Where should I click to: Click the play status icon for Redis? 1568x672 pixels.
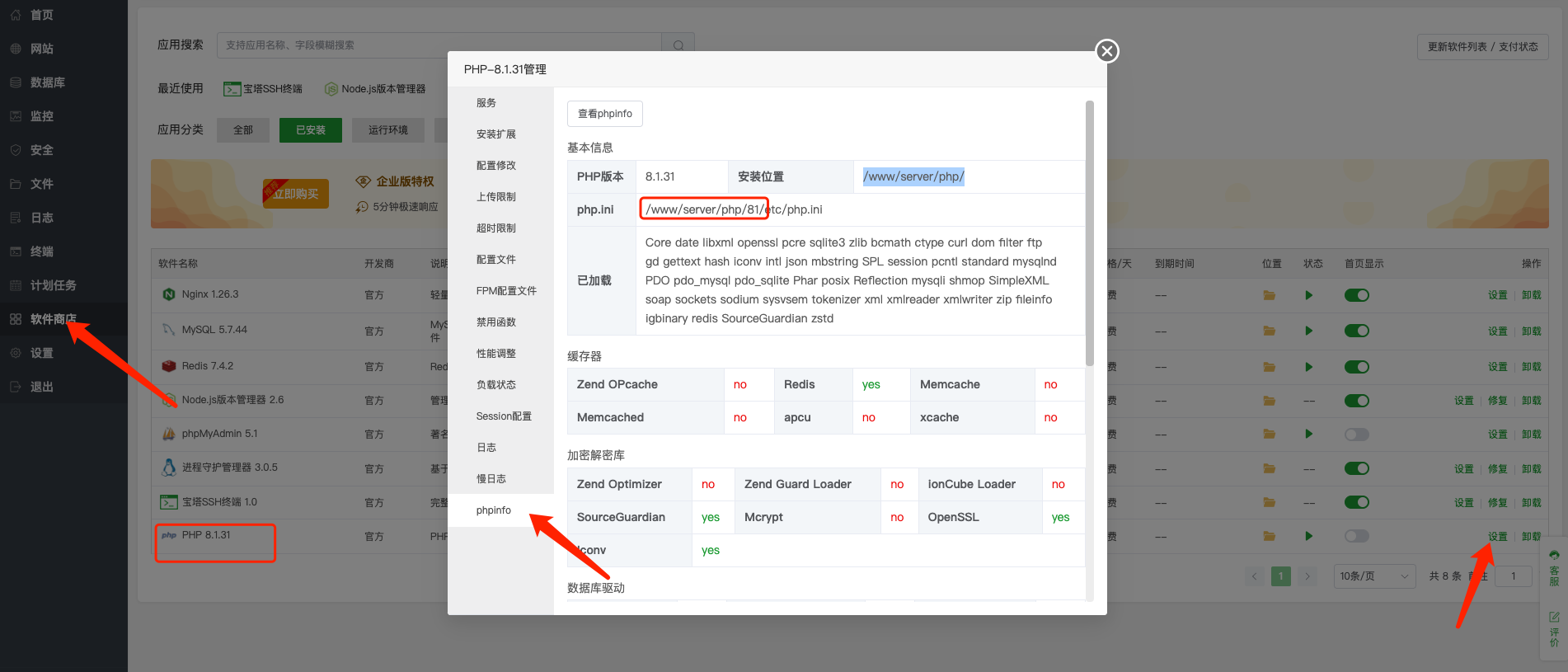click(1308, 367)
